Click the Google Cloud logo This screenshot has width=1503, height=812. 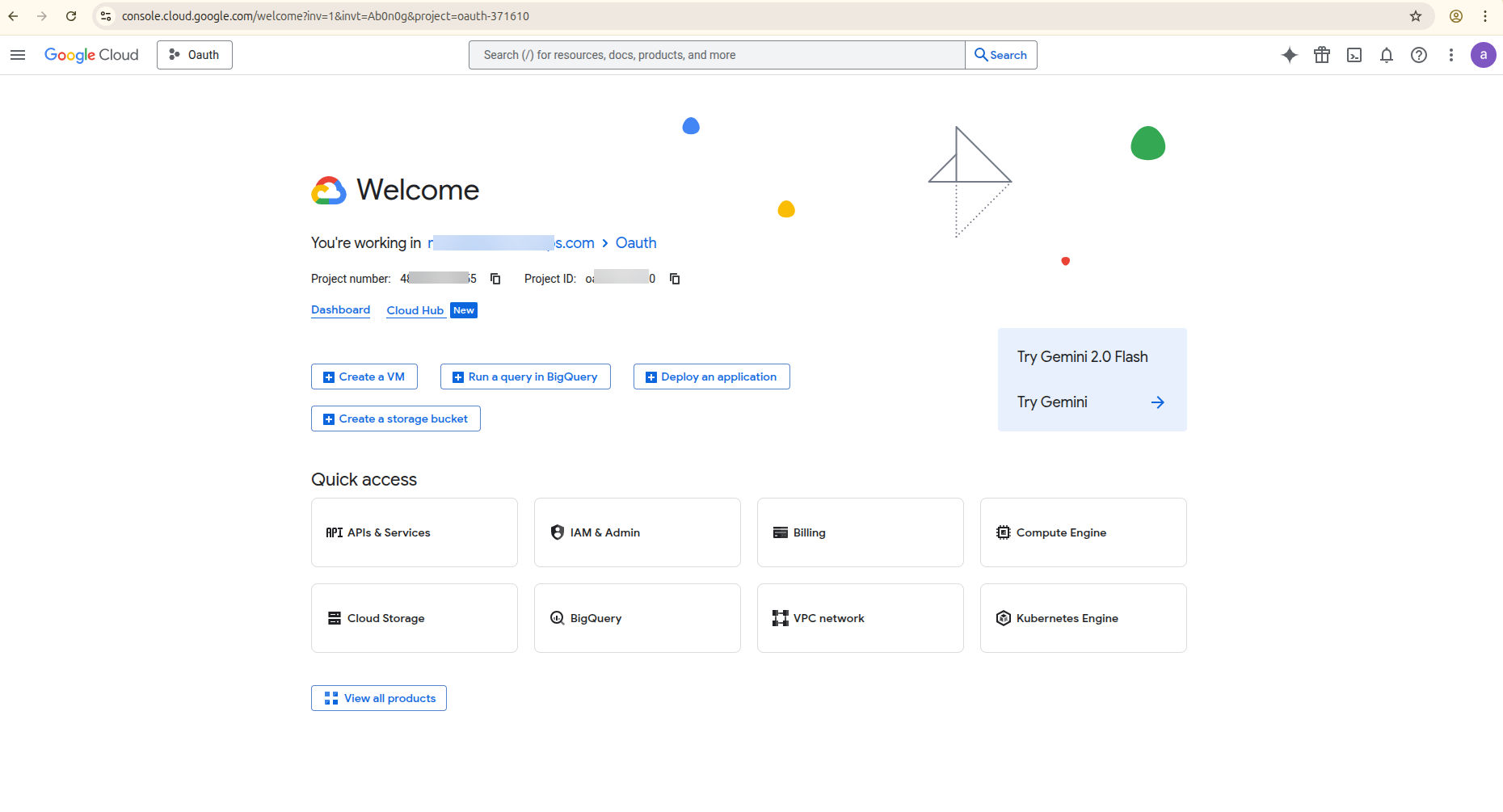[x=91, y=54]
